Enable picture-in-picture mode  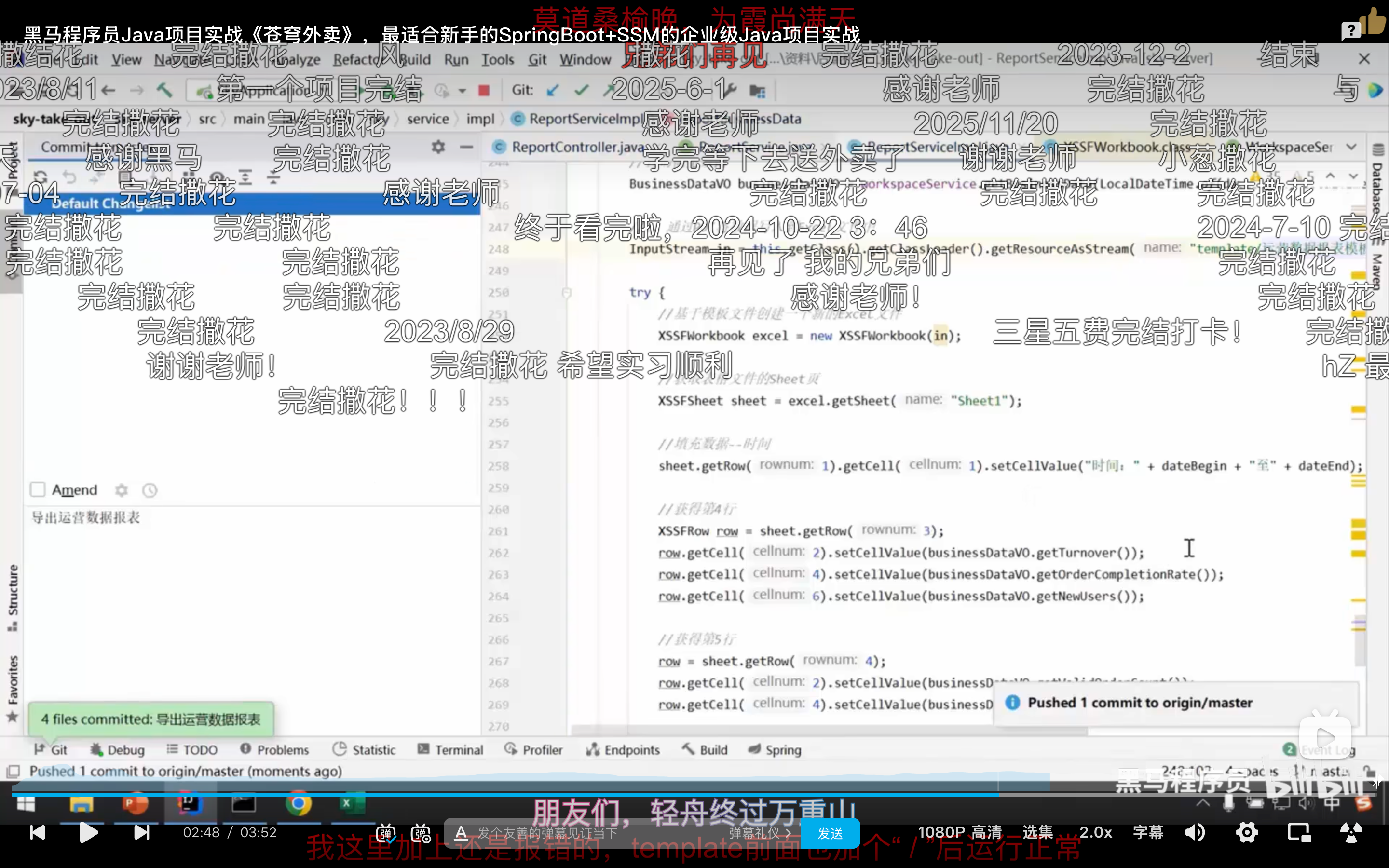click(1299, 832)
